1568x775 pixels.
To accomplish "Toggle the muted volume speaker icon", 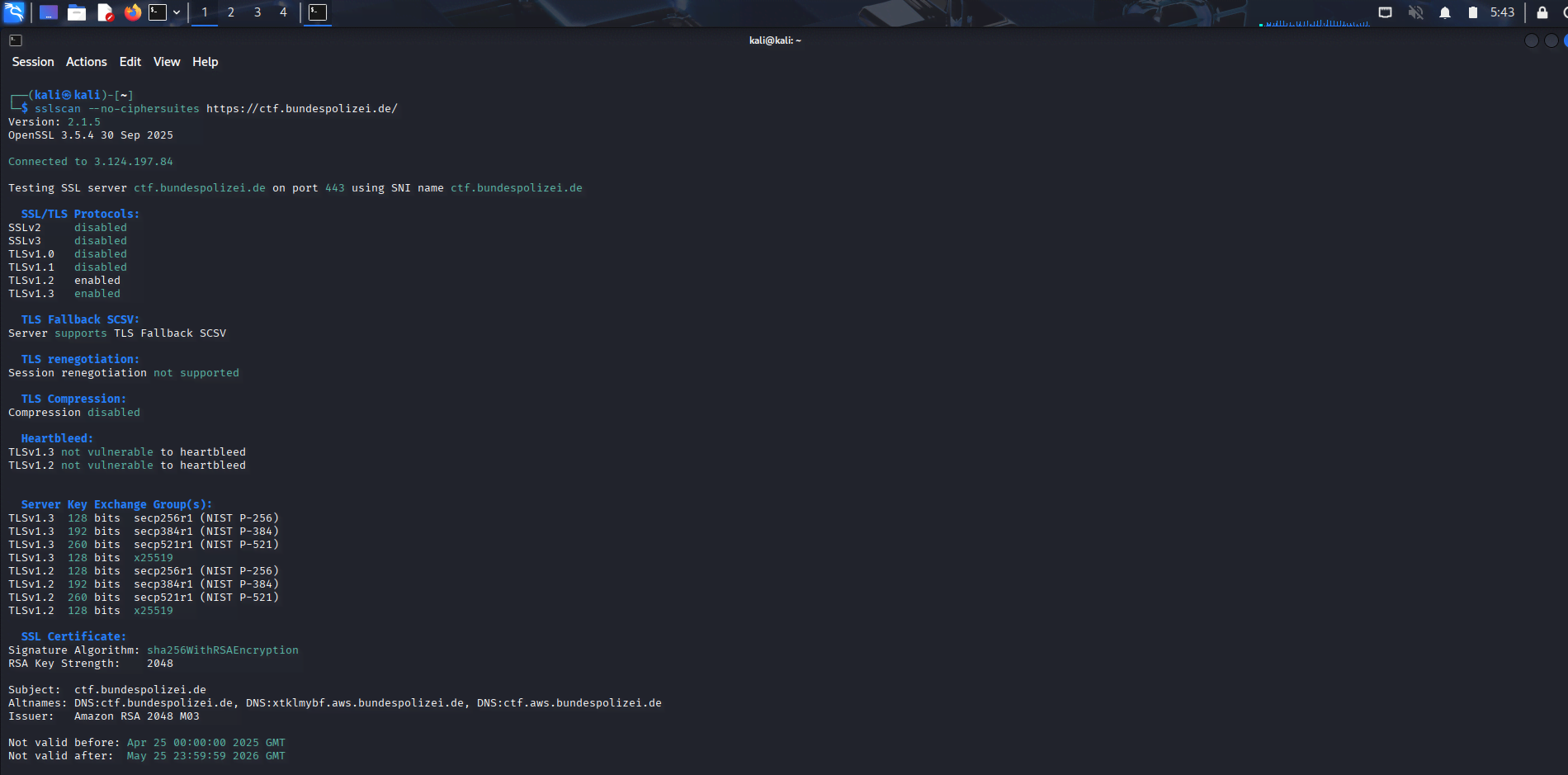I will (1415, 12).
